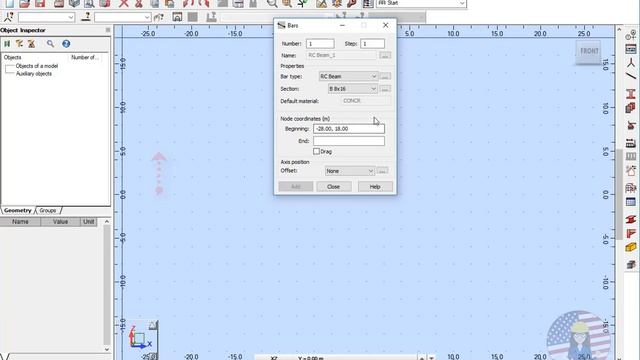Click the Close button in Bars dialog
Screen dimensions: 640x360
(x=333, y=187)
